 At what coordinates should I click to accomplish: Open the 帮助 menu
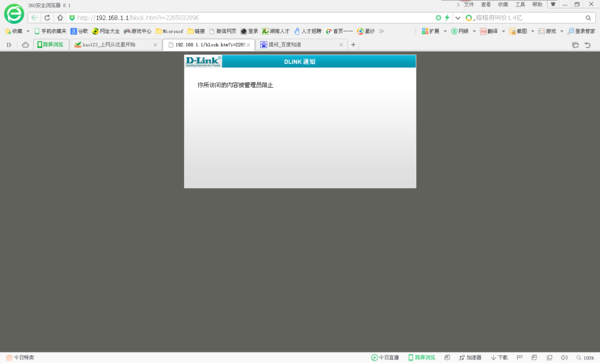click(x=537, y=5)
